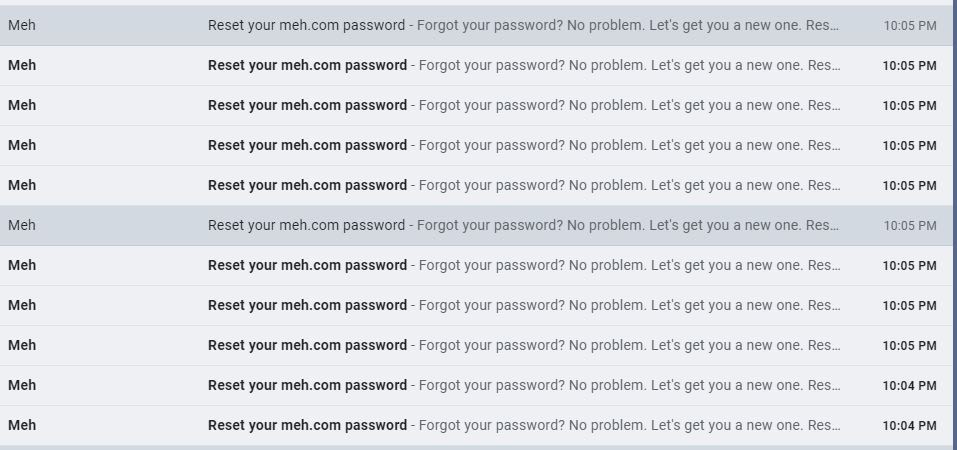957x450 pixels.
Task: Click the 10:04 PM timestamp on the last email
Action: pos(909,425)
